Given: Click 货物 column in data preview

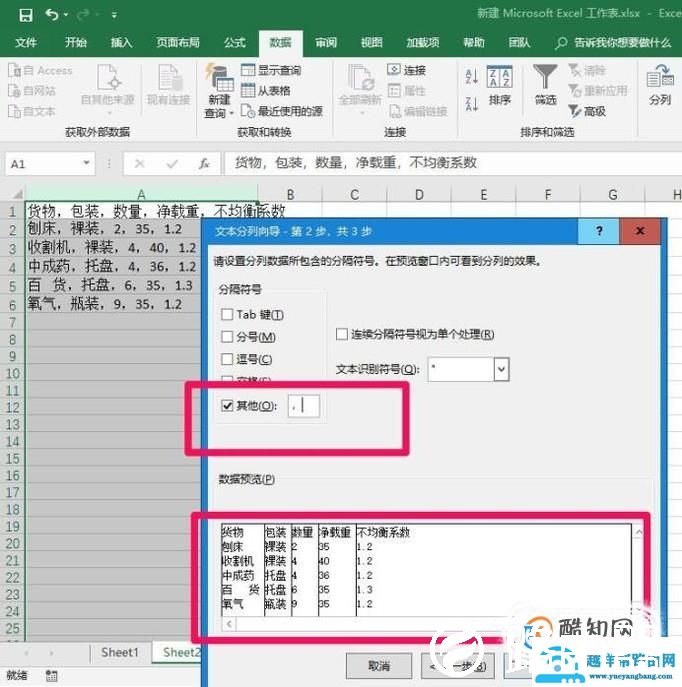Looking at the screenshot, I should tap(243, 568).
